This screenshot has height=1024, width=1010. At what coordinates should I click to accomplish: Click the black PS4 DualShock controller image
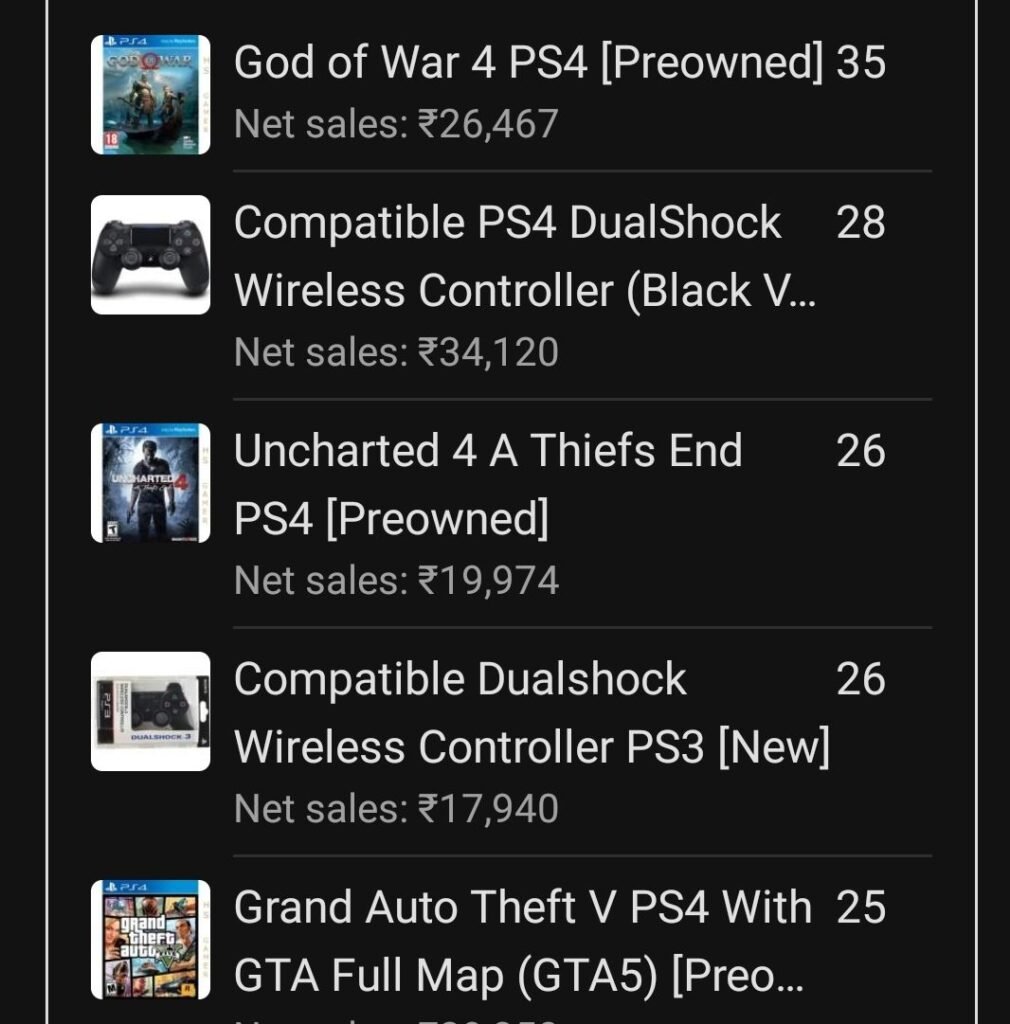pos(150,254)
